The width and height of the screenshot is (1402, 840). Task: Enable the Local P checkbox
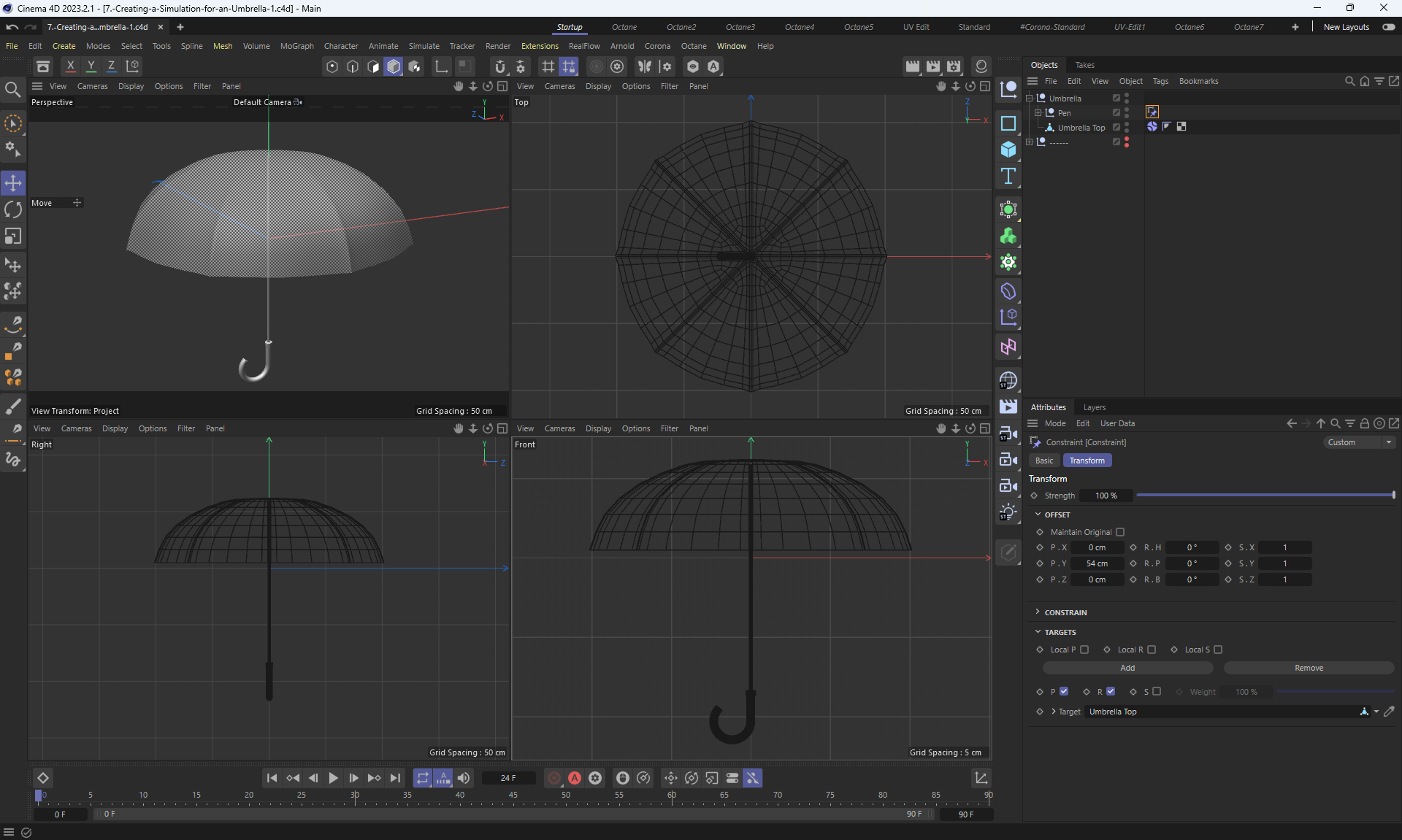tap(1084, 650)
